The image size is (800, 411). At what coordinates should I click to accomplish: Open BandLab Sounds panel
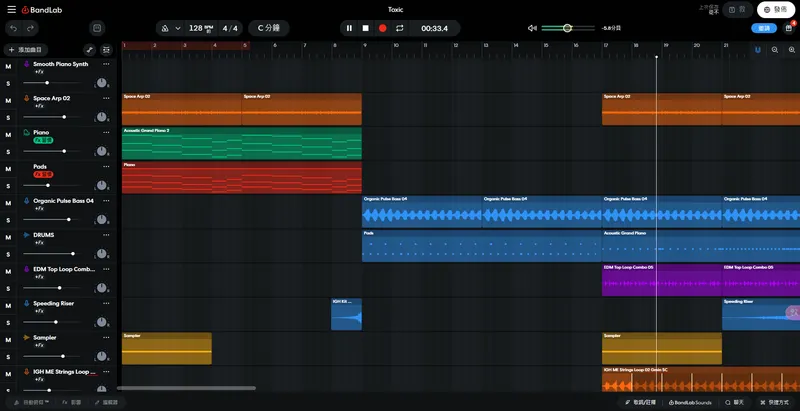pos(691,402)
